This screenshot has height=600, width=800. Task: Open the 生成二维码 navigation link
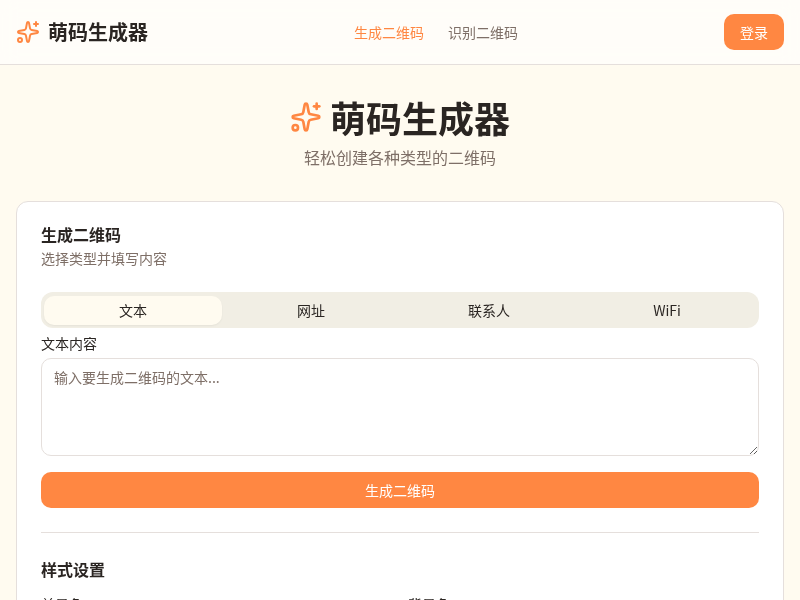tap(389, 33)
